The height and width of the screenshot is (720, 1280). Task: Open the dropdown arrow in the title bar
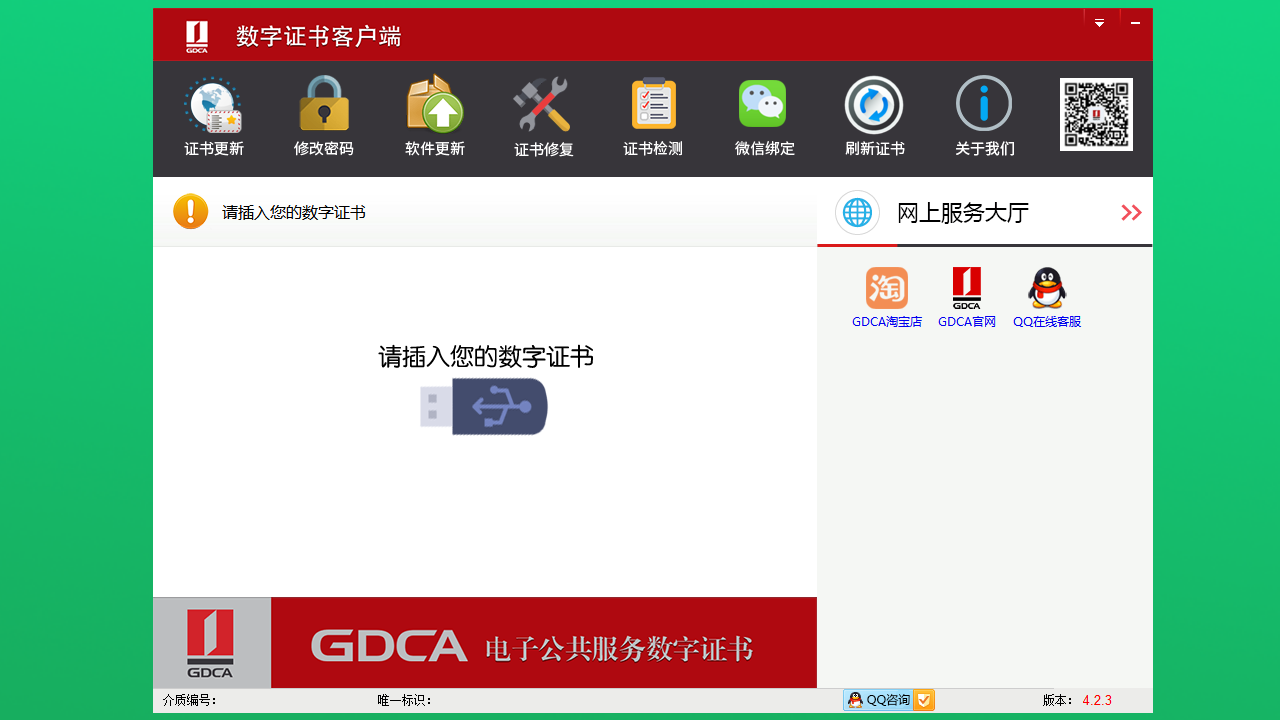click(1100, 21)
